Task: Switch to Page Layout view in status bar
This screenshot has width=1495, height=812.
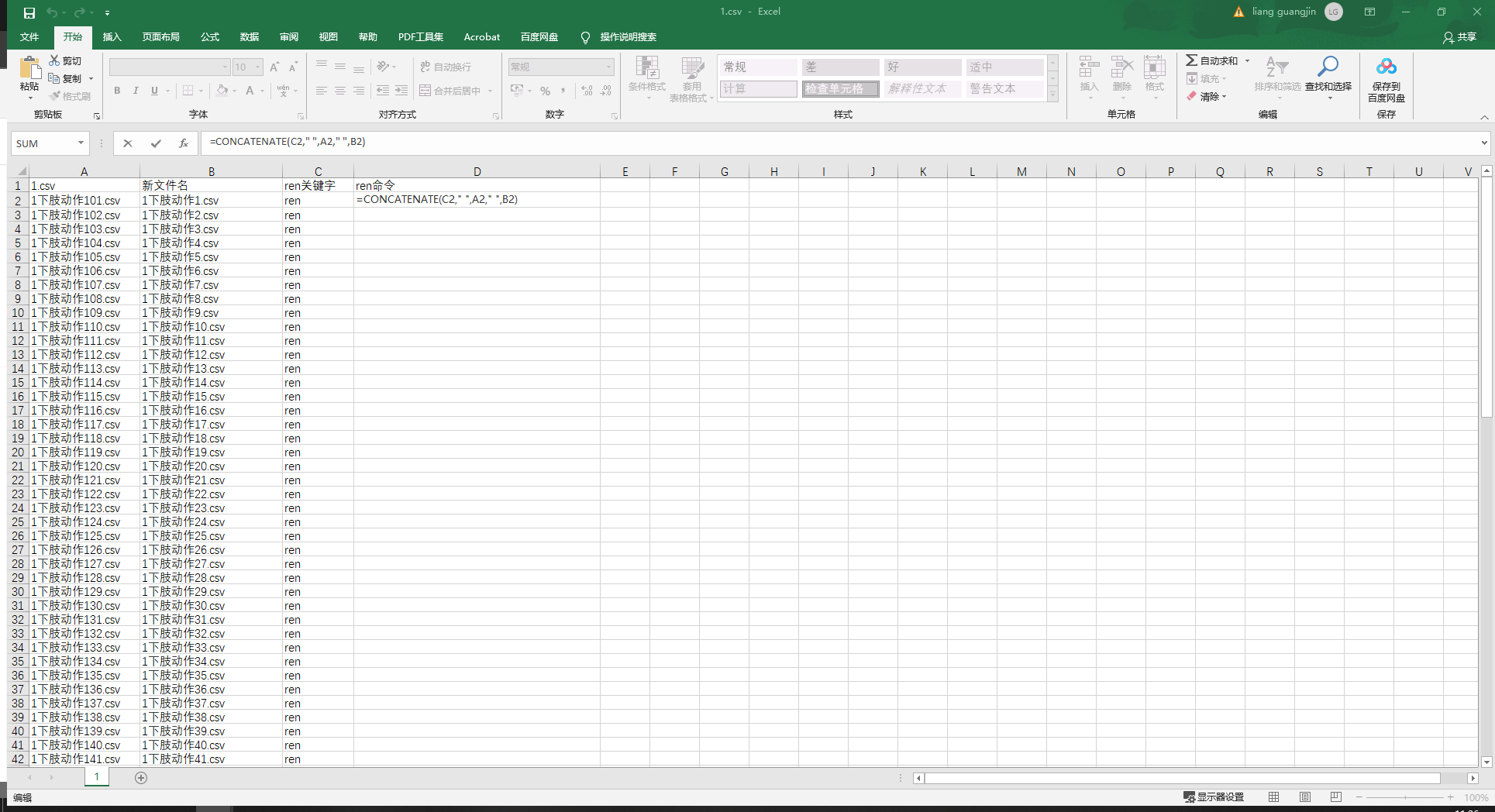Action: click(1304, 797)
